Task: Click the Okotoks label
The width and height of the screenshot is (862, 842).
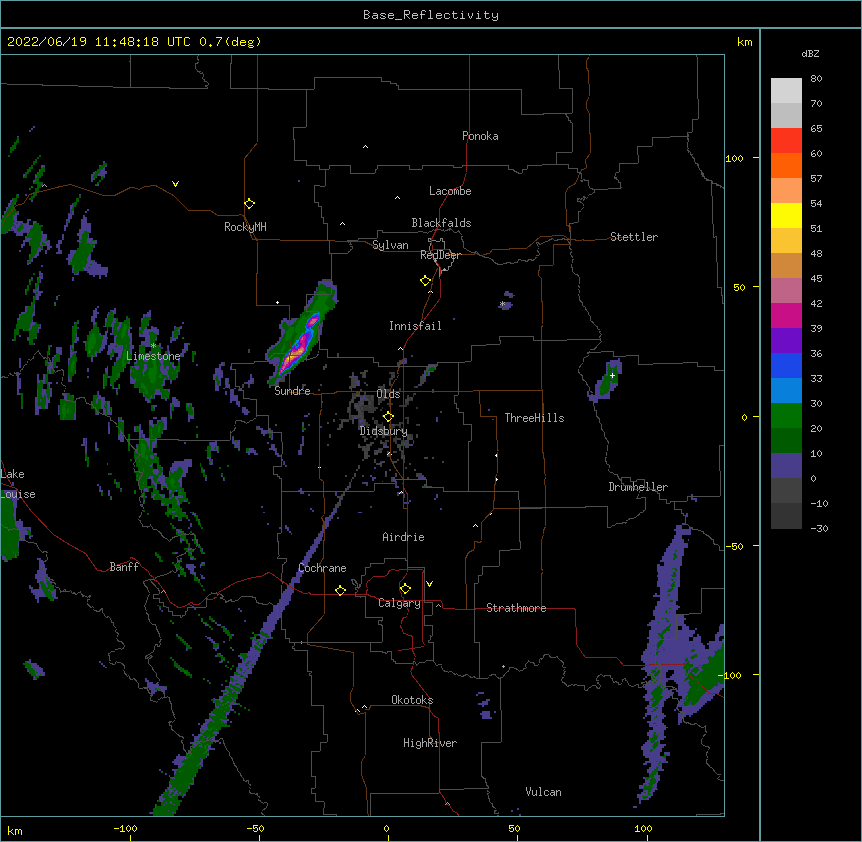Action: 412,700
